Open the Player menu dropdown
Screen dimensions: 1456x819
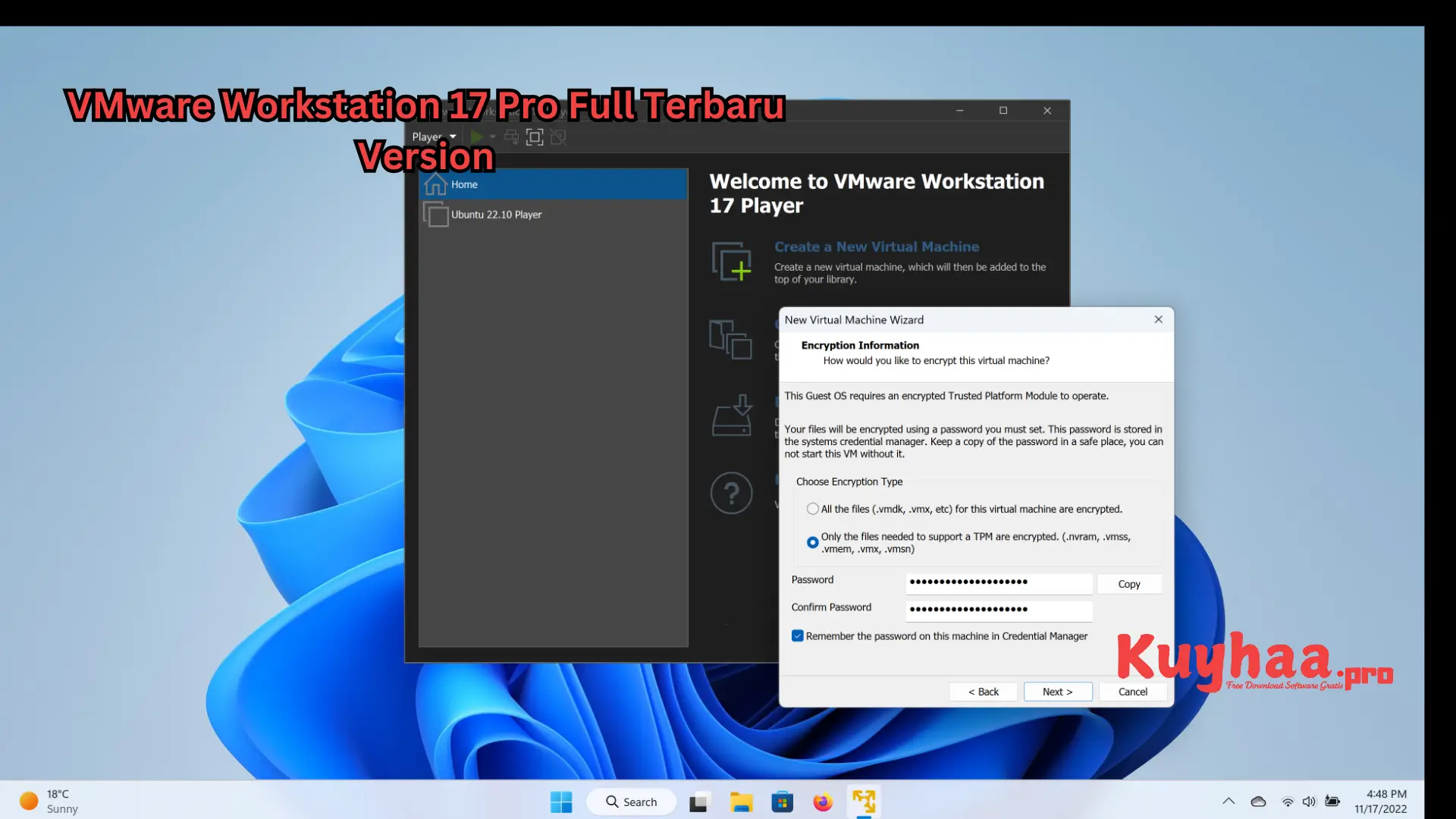tap(434, 137)
